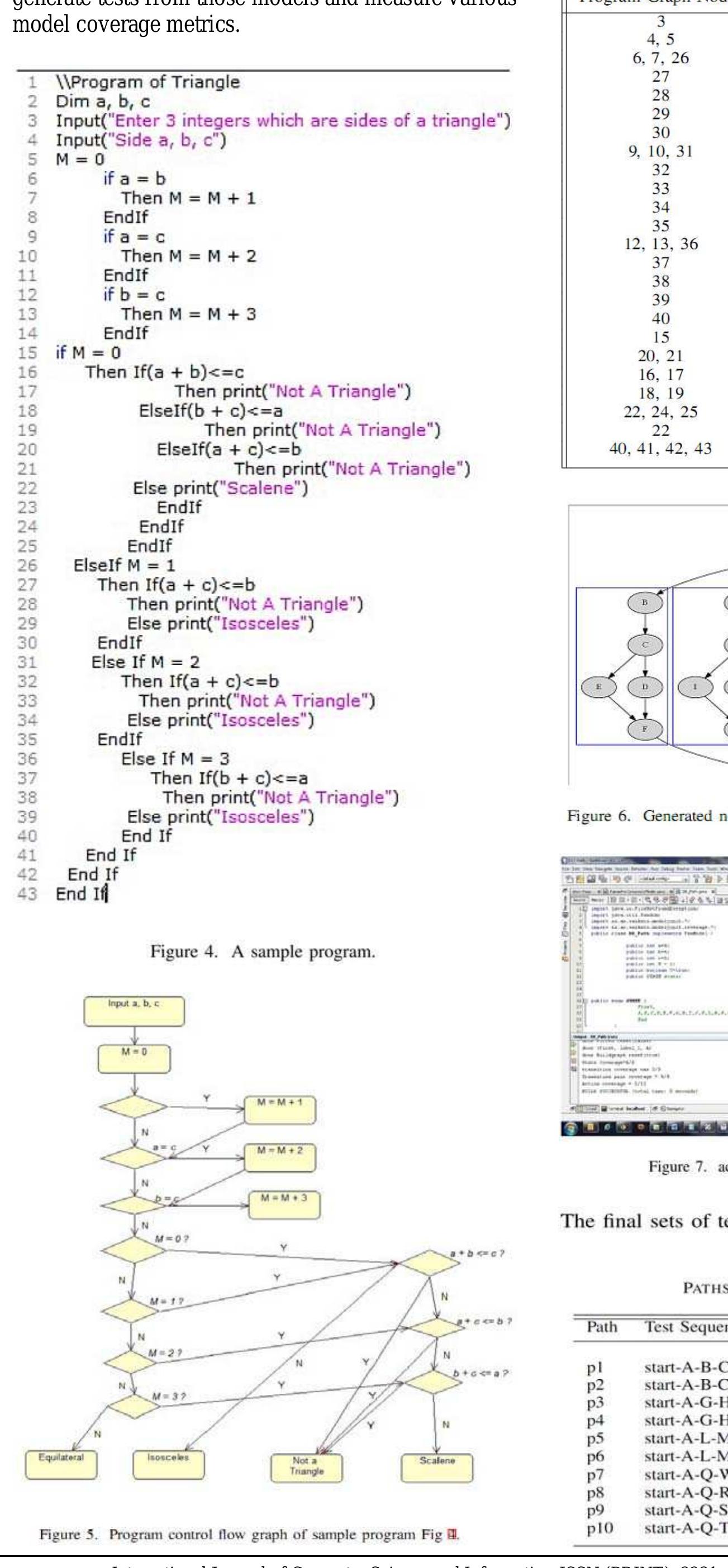
Task: Click code line "Else If M = 3"
Action: [x=175, y=758]
